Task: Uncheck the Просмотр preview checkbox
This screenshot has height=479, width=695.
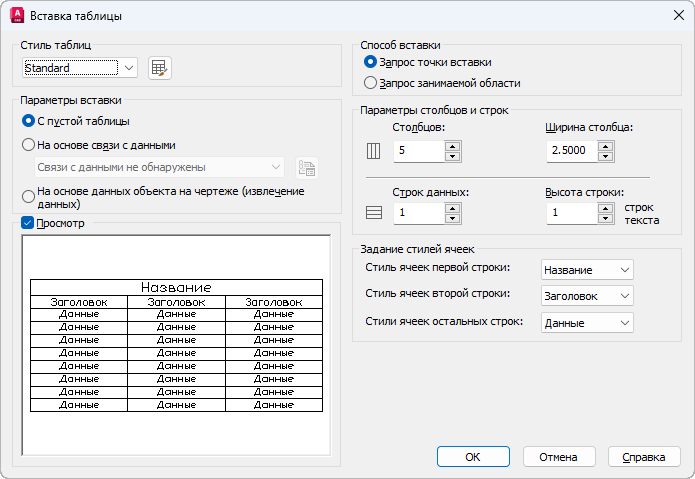Action: point(28,223)
